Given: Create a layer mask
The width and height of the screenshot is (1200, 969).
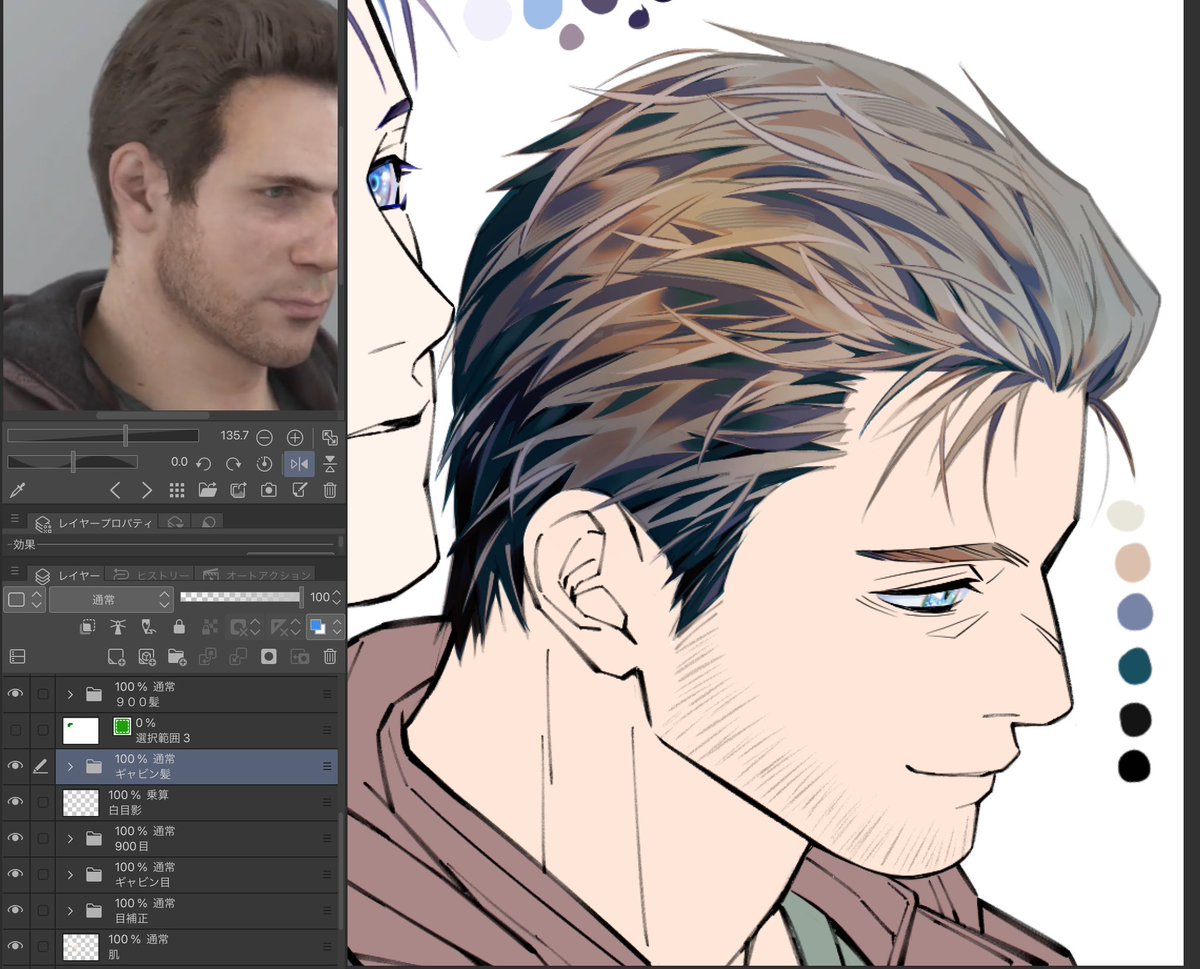Looking at the screenshot, I should click(x=268, y=657).
